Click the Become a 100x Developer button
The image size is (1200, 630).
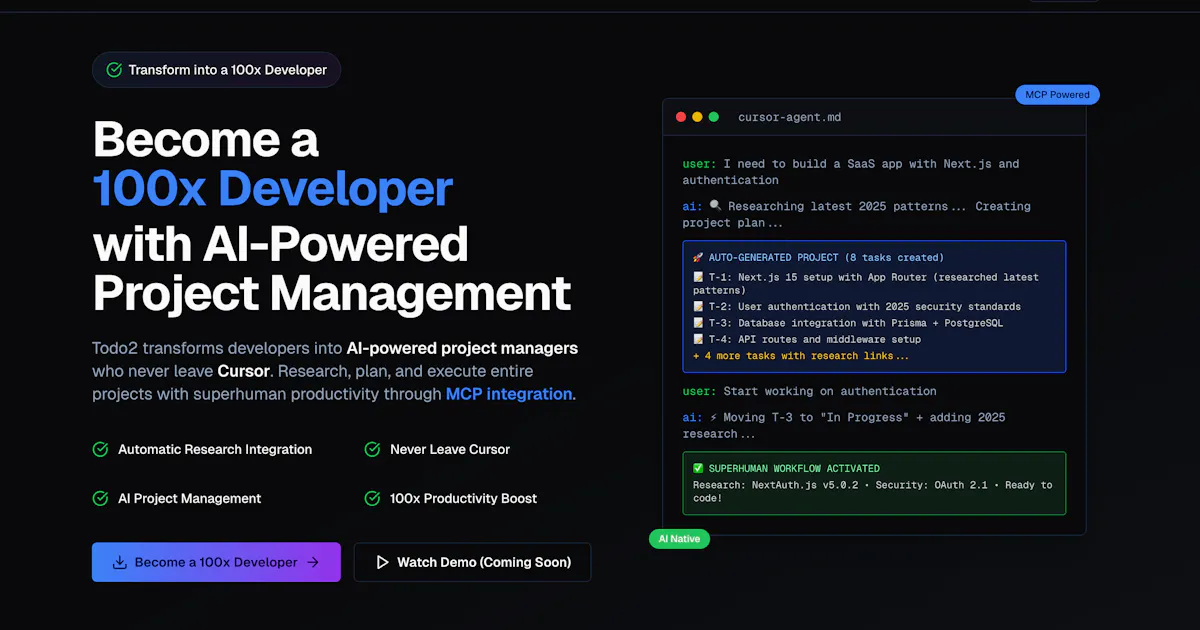tap(216, 562)
